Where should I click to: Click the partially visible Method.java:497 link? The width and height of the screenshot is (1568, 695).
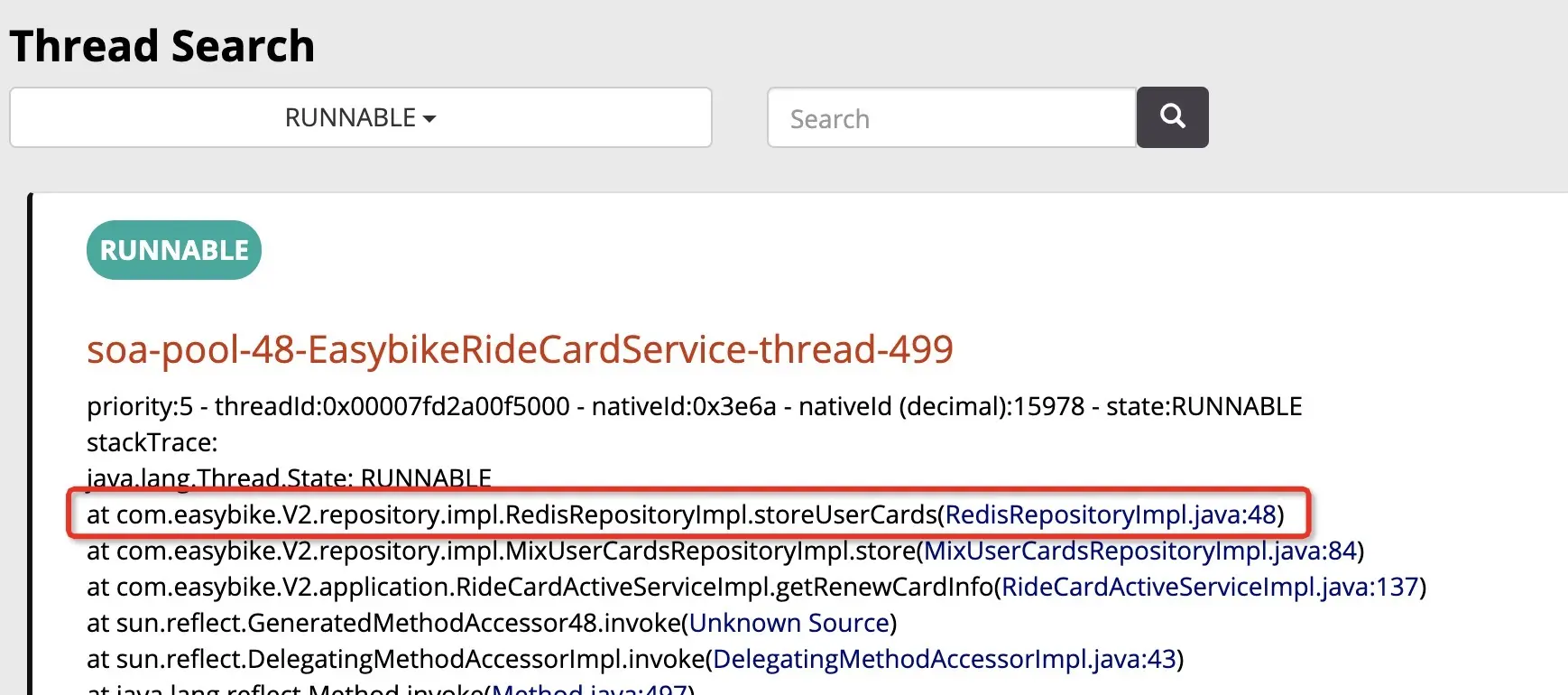pyautogui.click(x=589, y=689)
